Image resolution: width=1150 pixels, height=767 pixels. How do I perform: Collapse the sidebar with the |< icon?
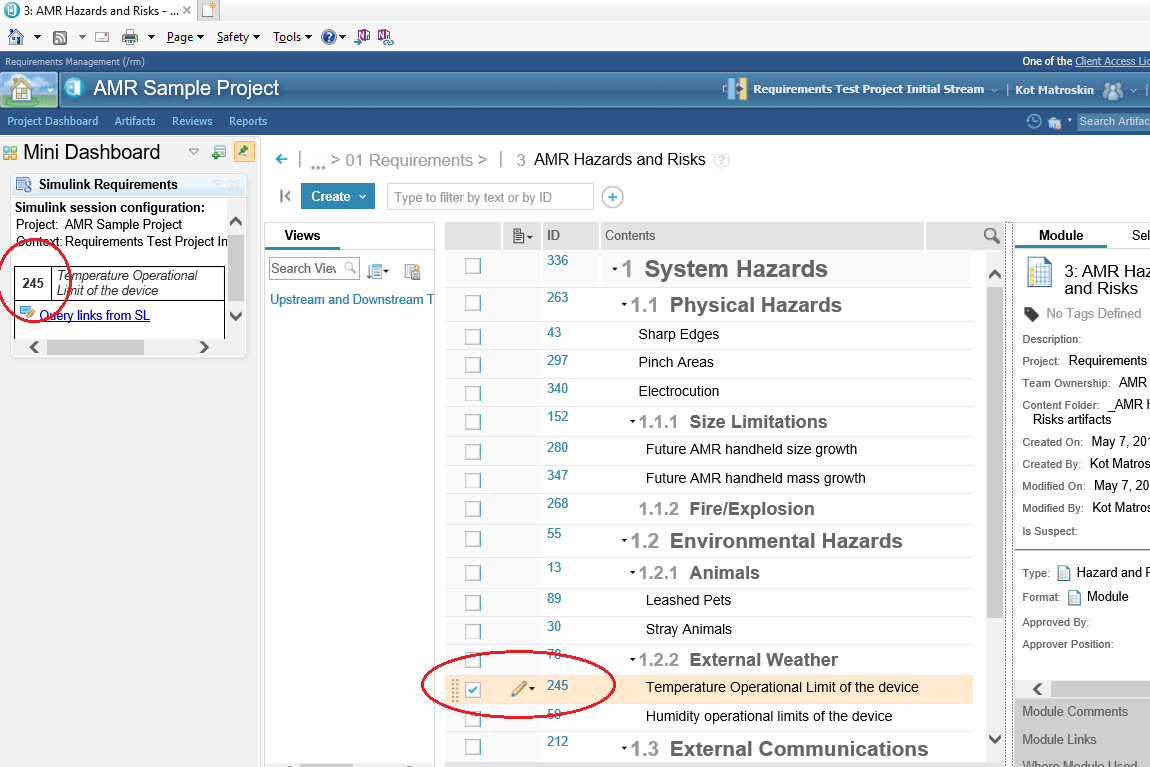(x=285, y=196)
